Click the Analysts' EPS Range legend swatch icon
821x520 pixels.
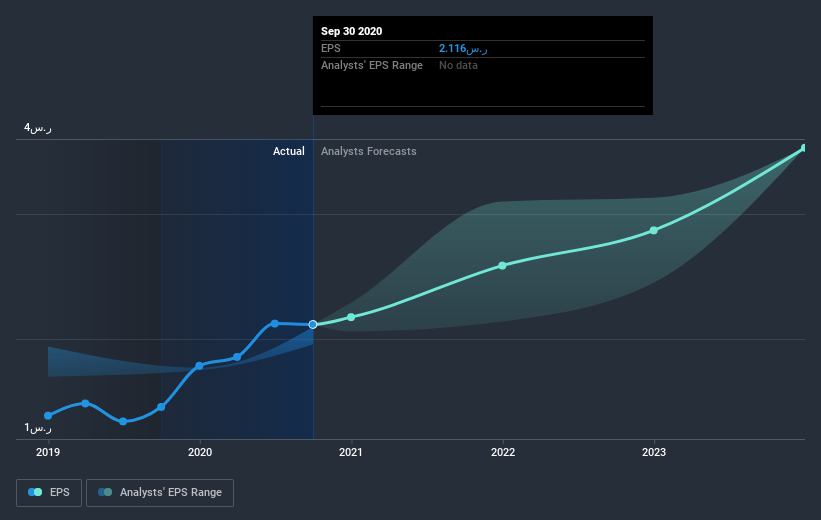point(105,492)
